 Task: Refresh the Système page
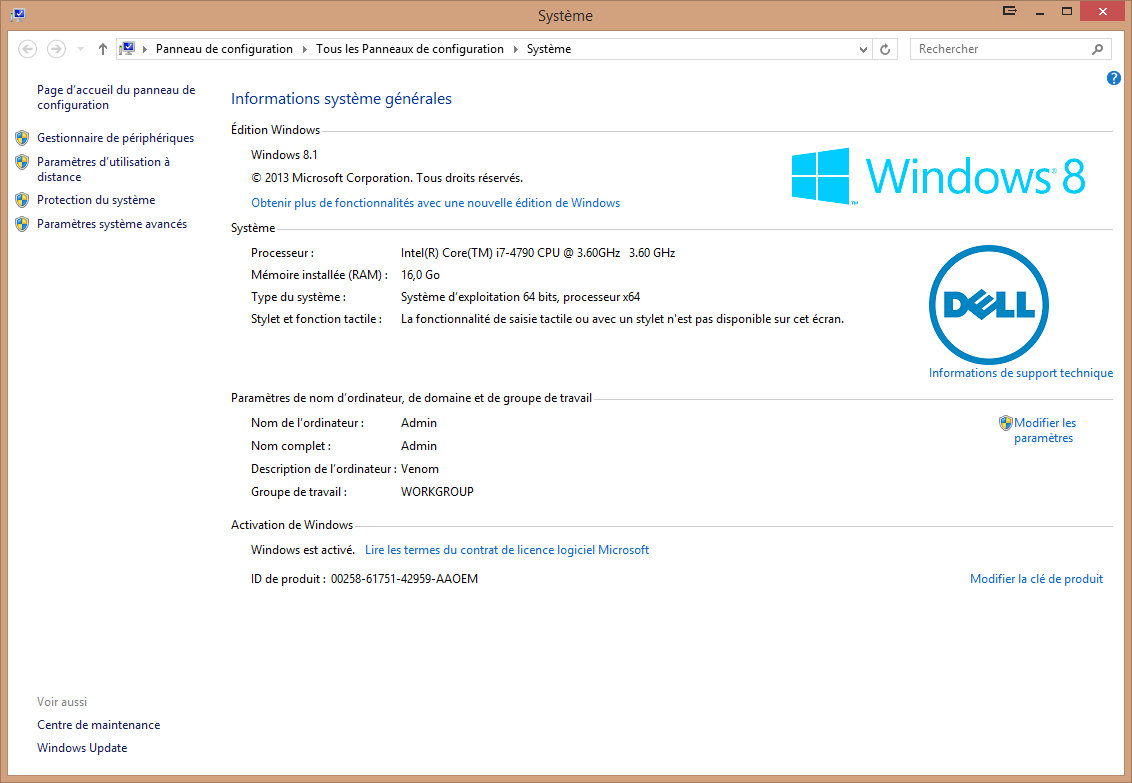885,49
